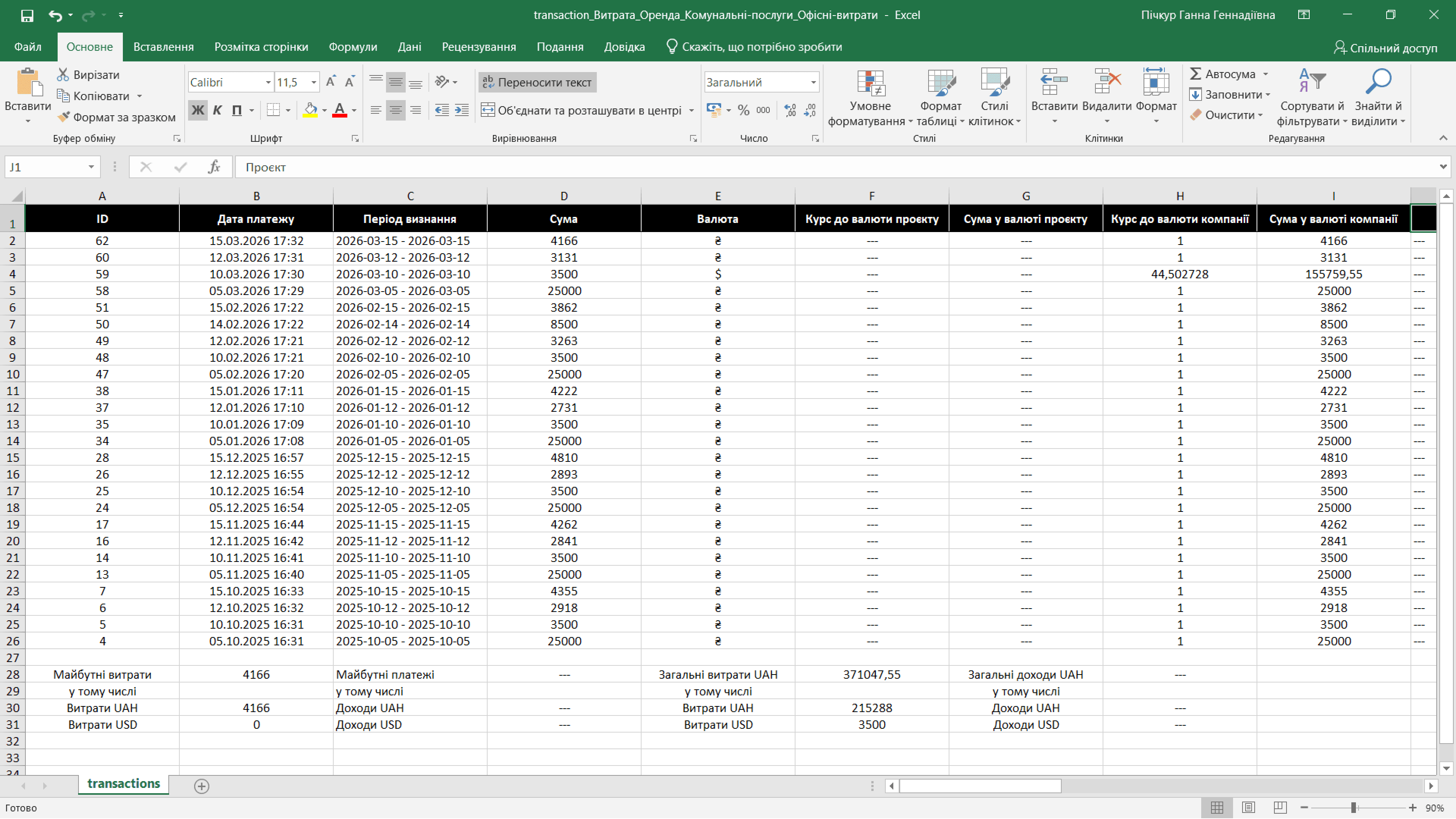
Task: Open the font size 11,5 dropdown
Action: pyautogui.click(x=314, y=83)
